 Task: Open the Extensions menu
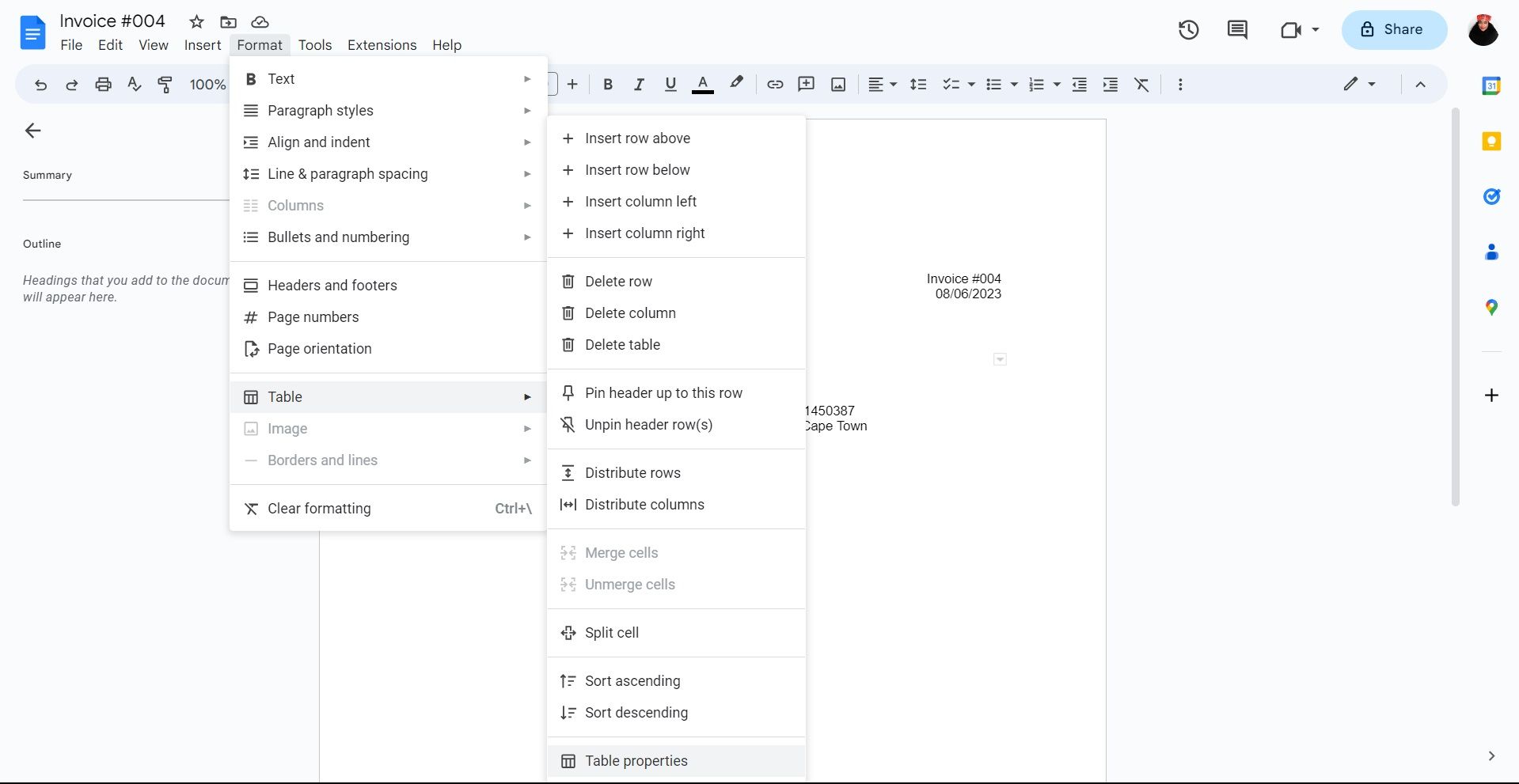click(x=382, y=45)
